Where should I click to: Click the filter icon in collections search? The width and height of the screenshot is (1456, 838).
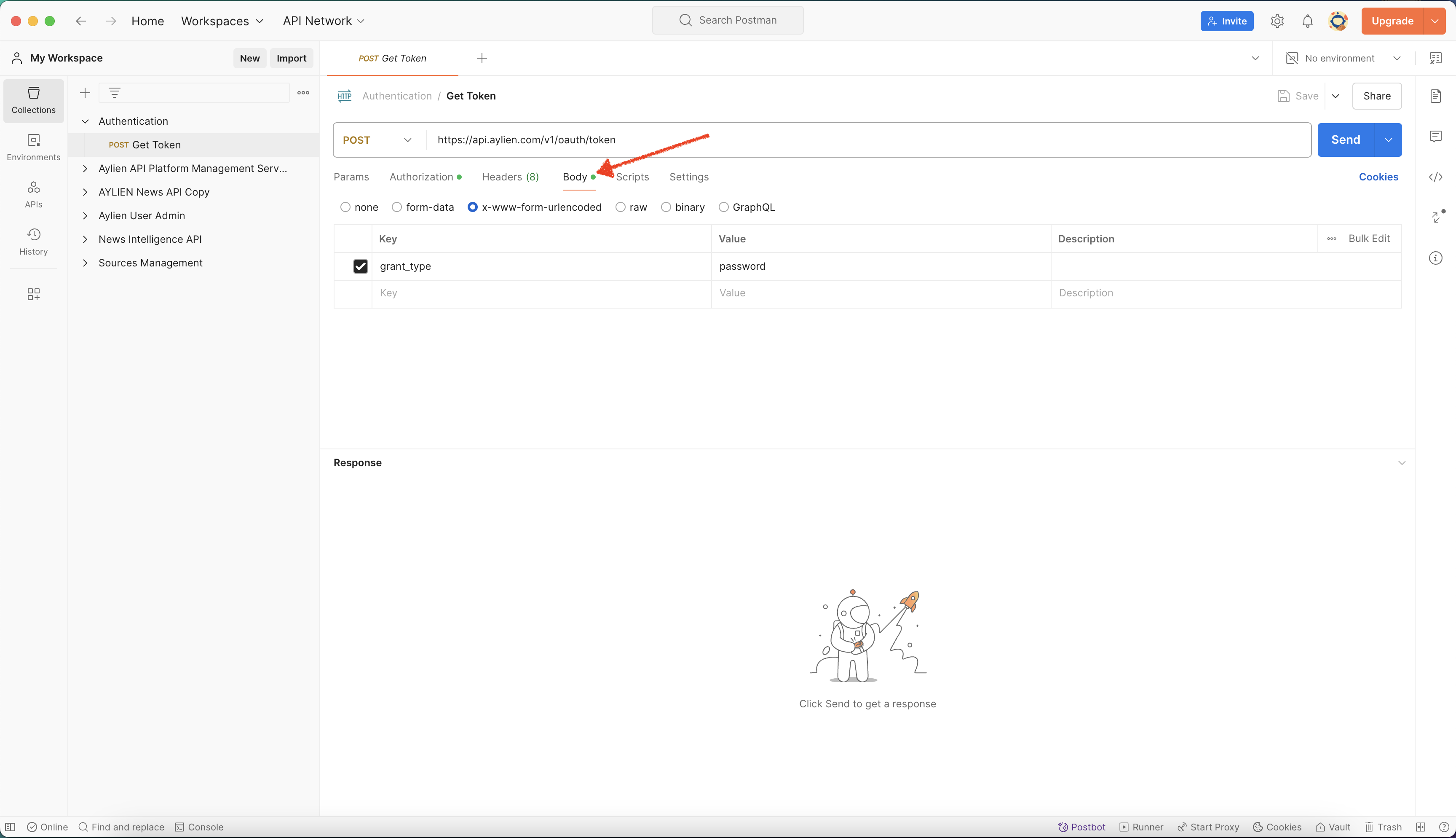coord(115,93)
